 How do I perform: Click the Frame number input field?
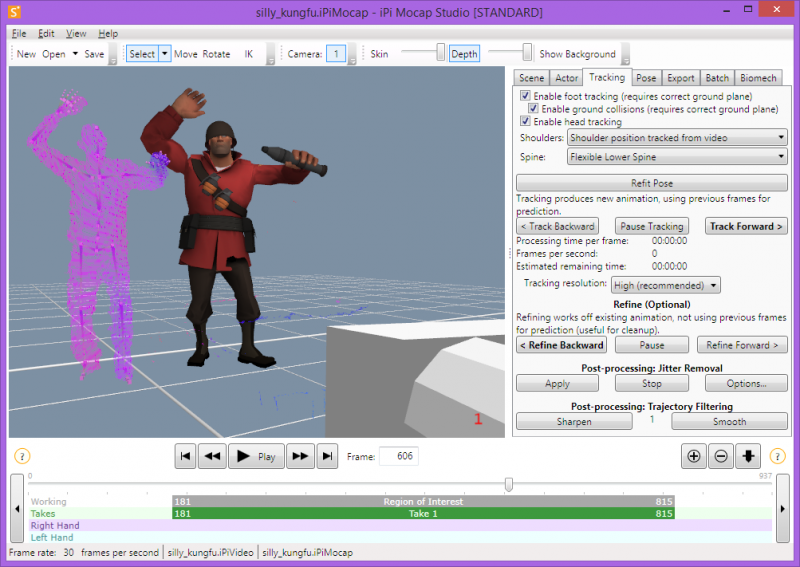[399, 456]
